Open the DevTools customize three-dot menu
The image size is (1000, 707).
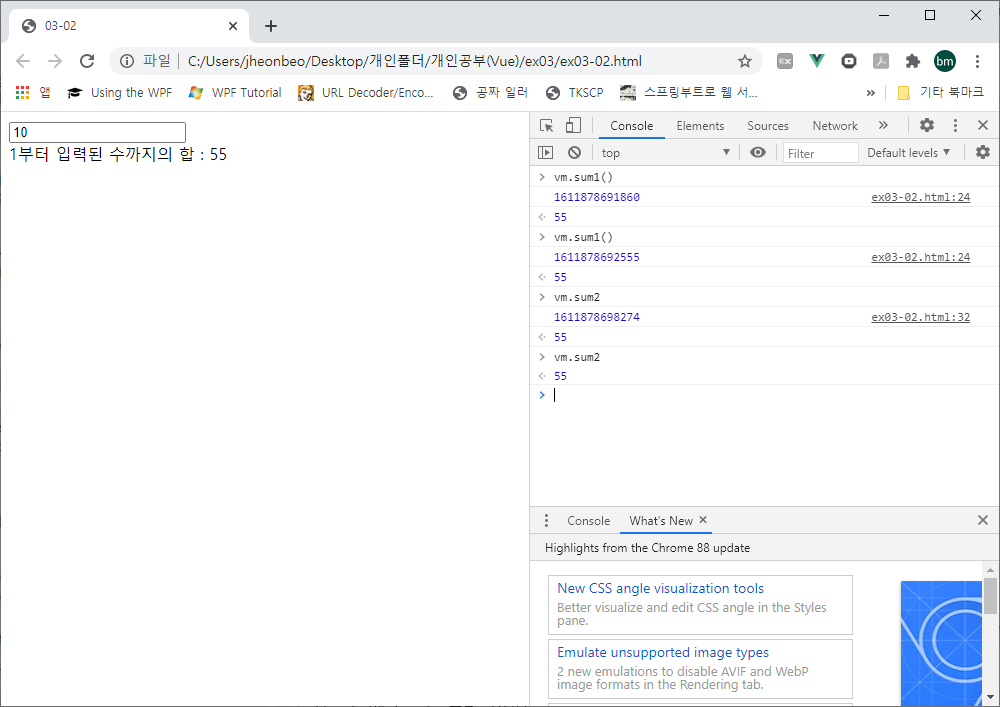click(955, 126)
